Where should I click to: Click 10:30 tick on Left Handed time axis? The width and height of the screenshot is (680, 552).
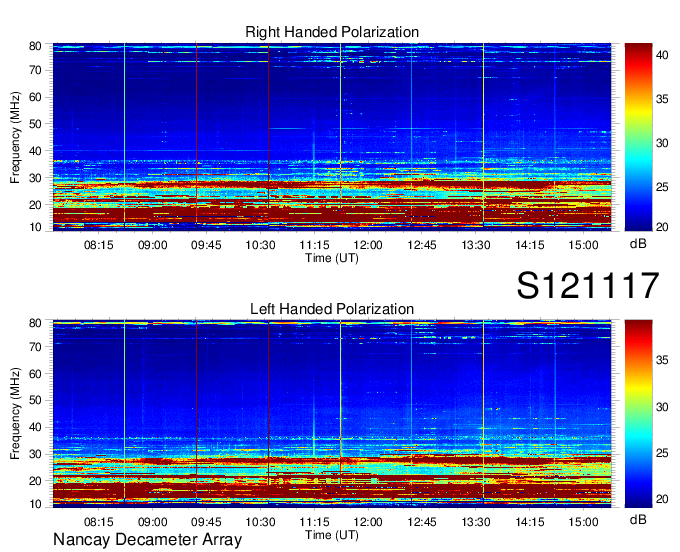point(260,522)
